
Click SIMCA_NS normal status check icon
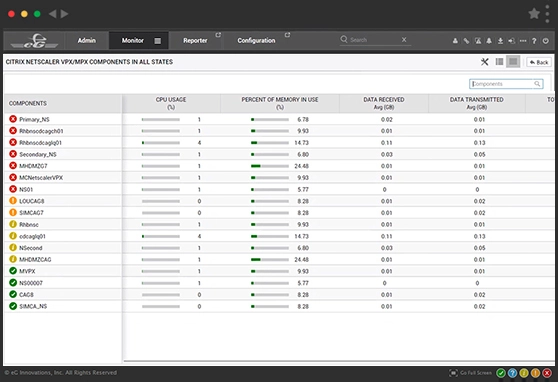point(13,306)
